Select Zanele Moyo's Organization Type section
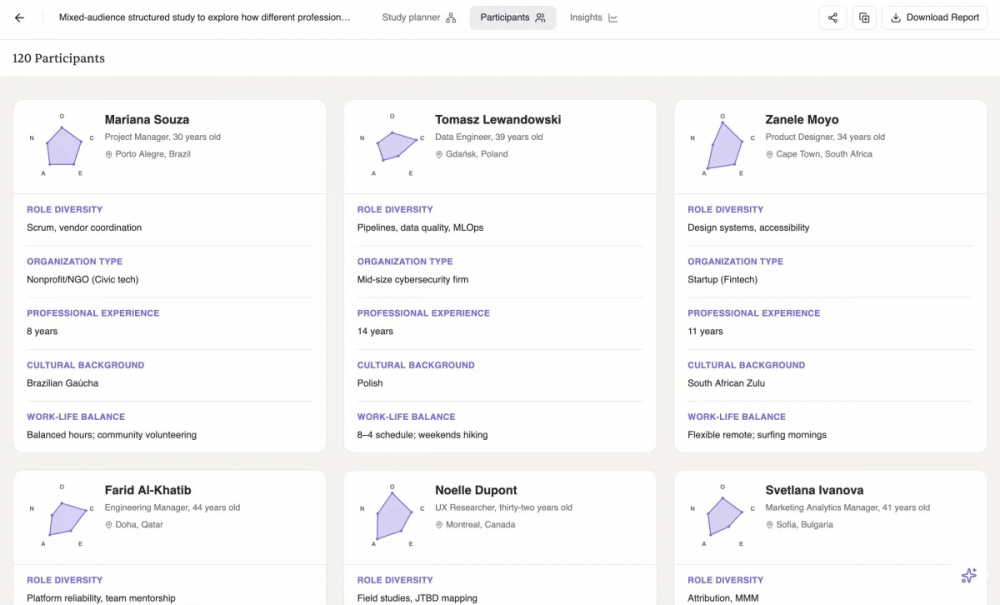 pyautogui.click(x=830, y=271)
